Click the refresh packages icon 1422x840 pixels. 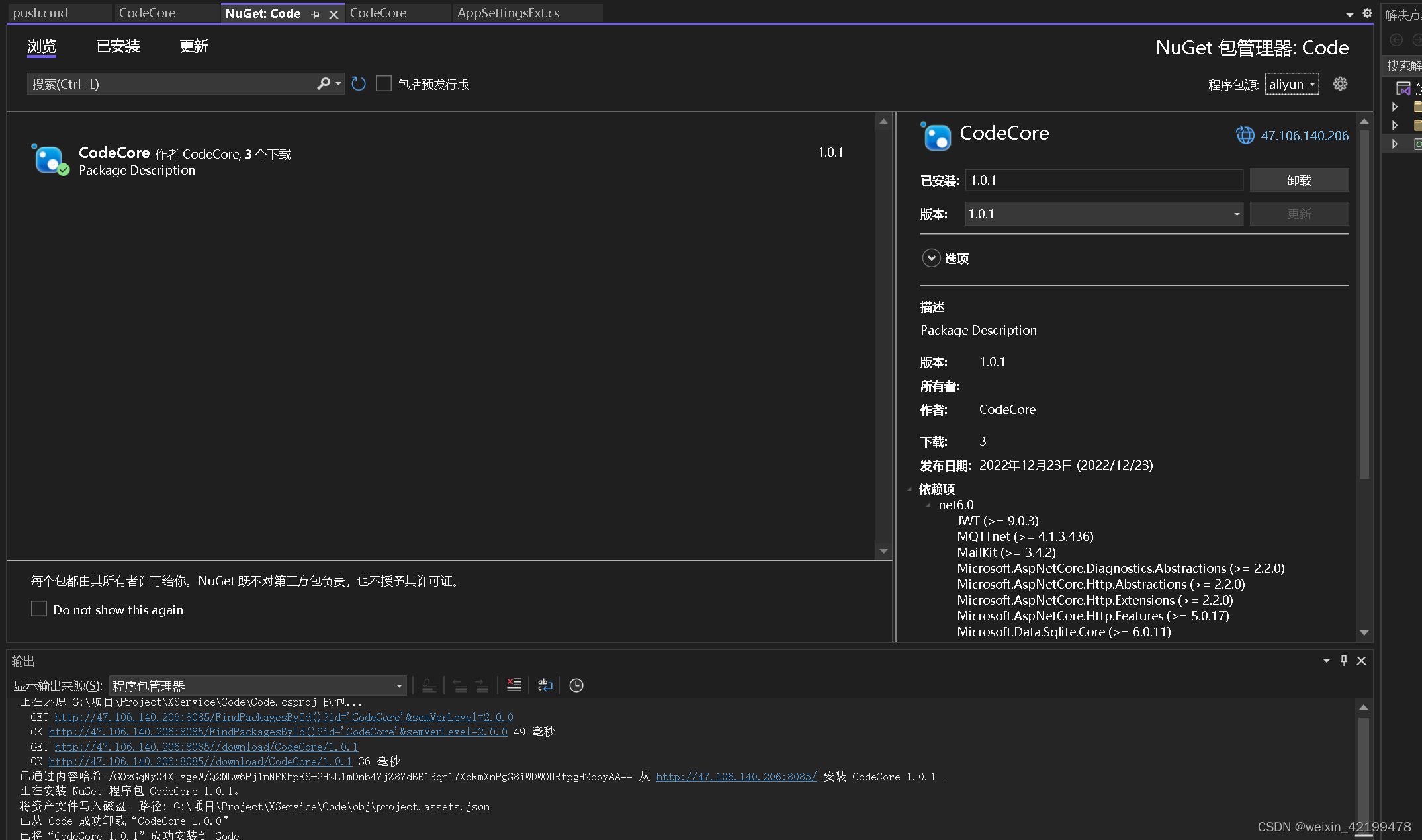pos(359,84)
